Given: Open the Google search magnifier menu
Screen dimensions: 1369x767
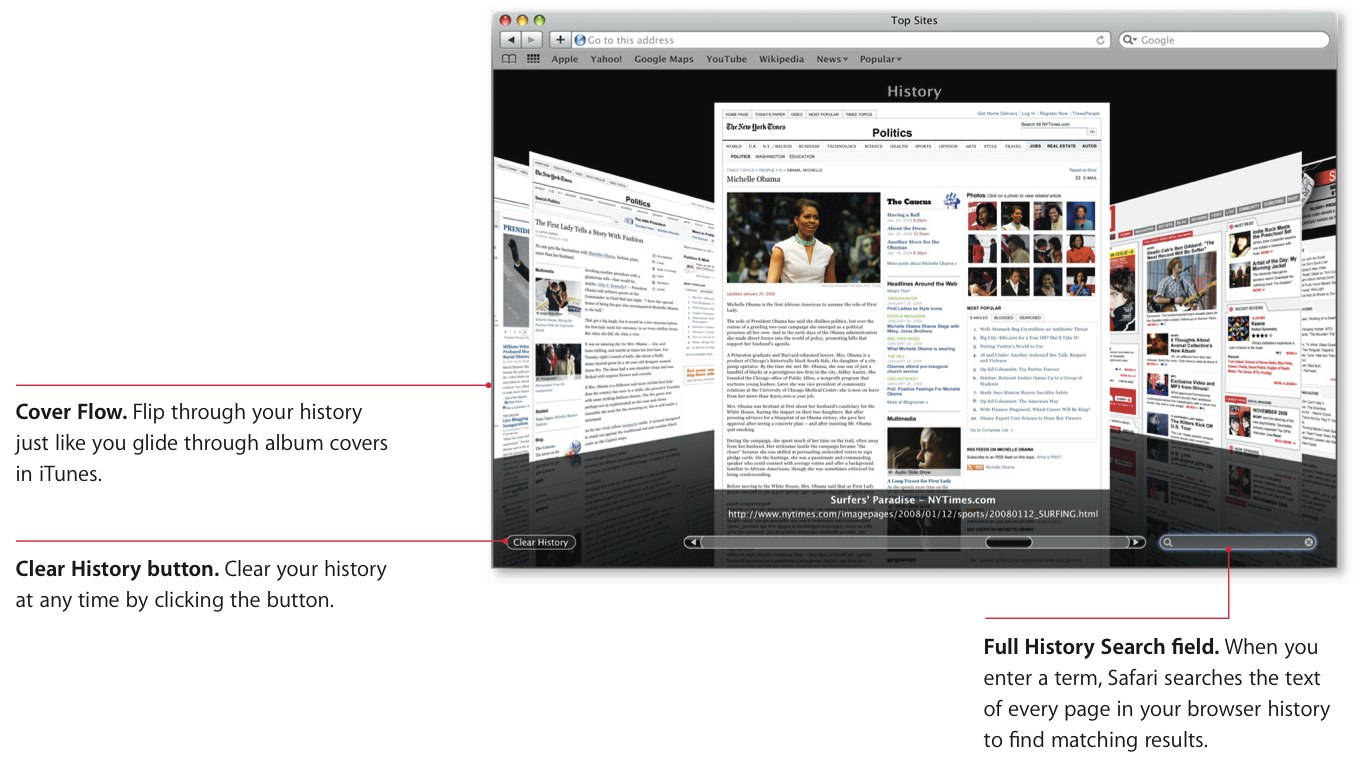Looking at the screenshot, I should 1131,40.
